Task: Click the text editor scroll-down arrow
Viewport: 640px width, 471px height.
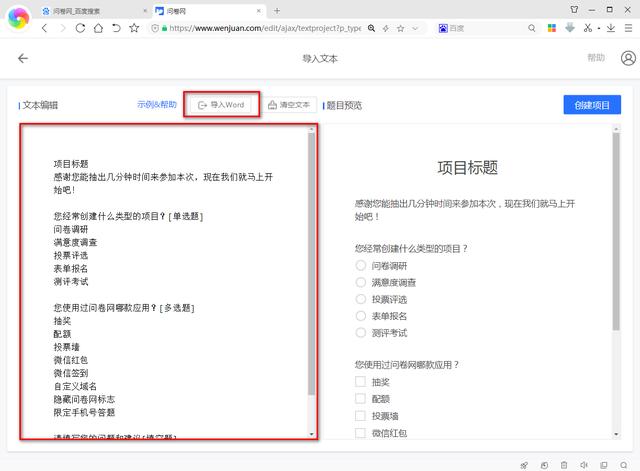Action: pyautogui.click(x=311, y=434)
